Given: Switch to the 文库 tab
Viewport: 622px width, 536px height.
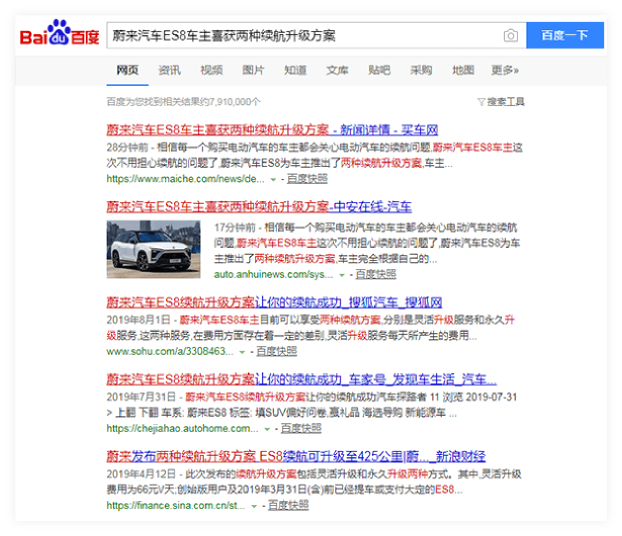Looking at the screenshot, I should [x=337, y=70].
